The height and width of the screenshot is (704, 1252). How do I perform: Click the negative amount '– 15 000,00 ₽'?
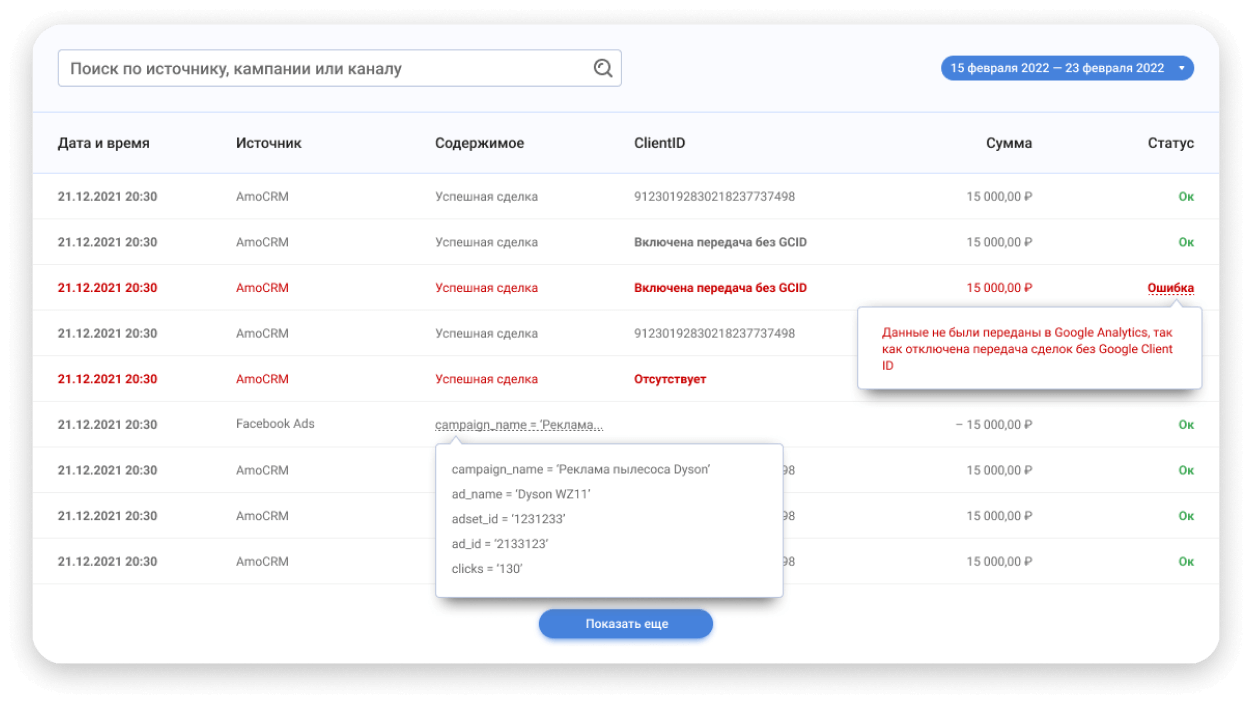point(993,425)
